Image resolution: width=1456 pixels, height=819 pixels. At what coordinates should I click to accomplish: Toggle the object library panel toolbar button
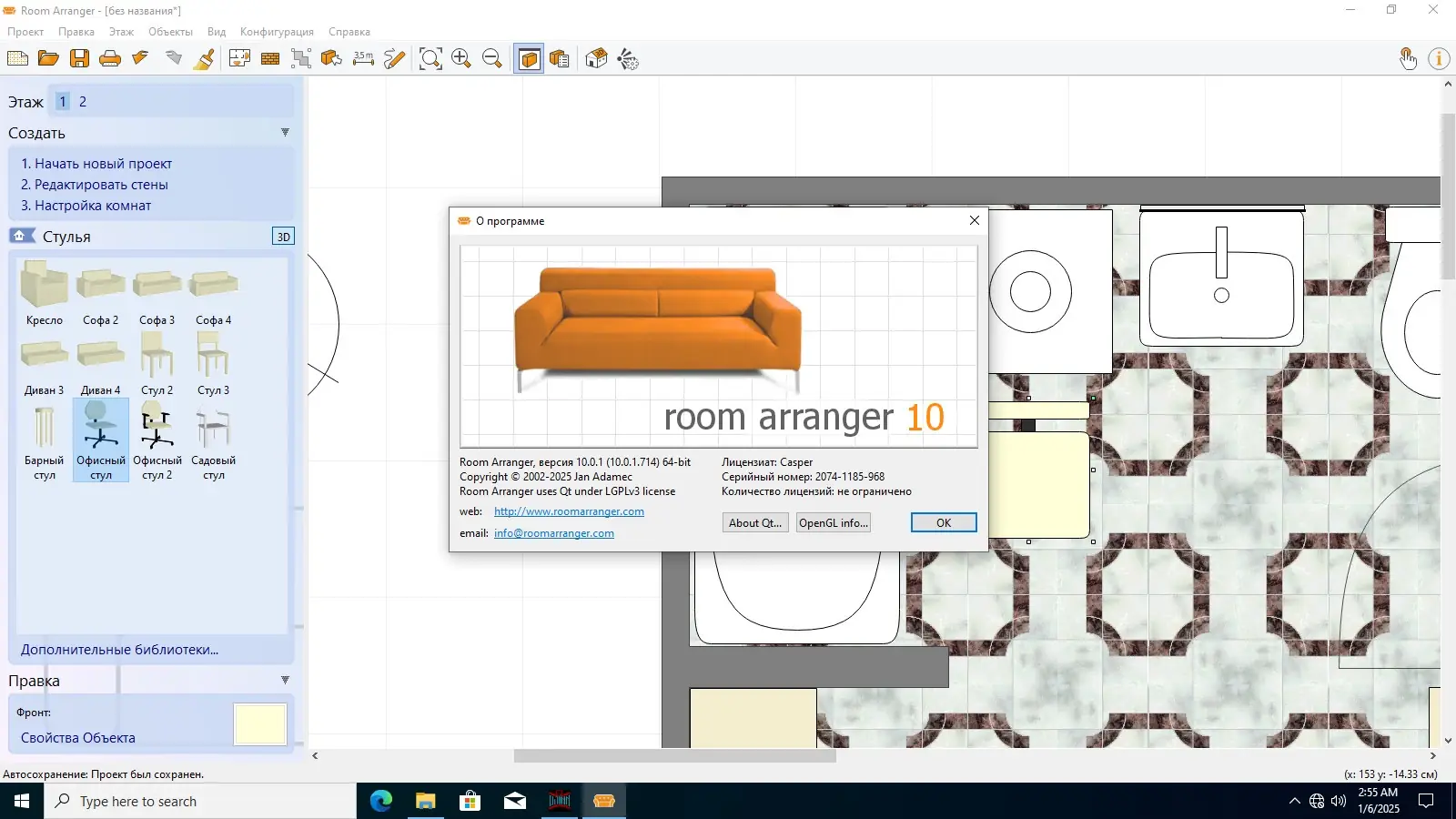(x=529, y=59)
